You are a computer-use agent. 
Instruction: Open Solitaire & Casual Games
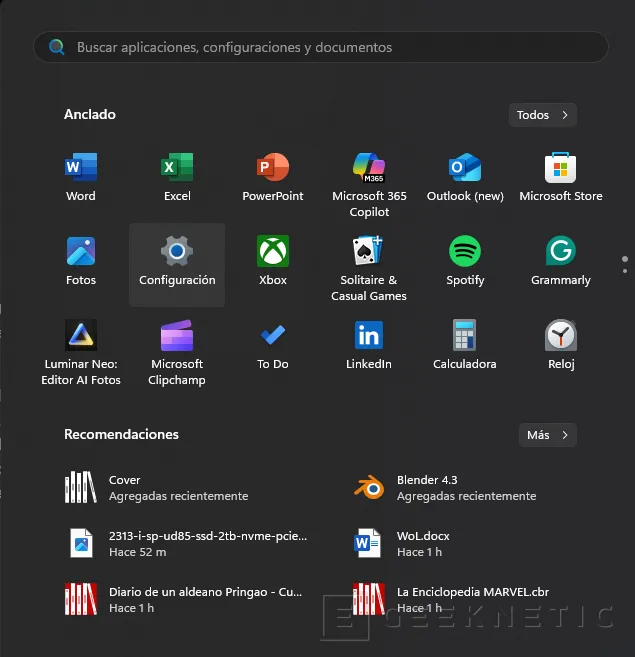(369, 269)
